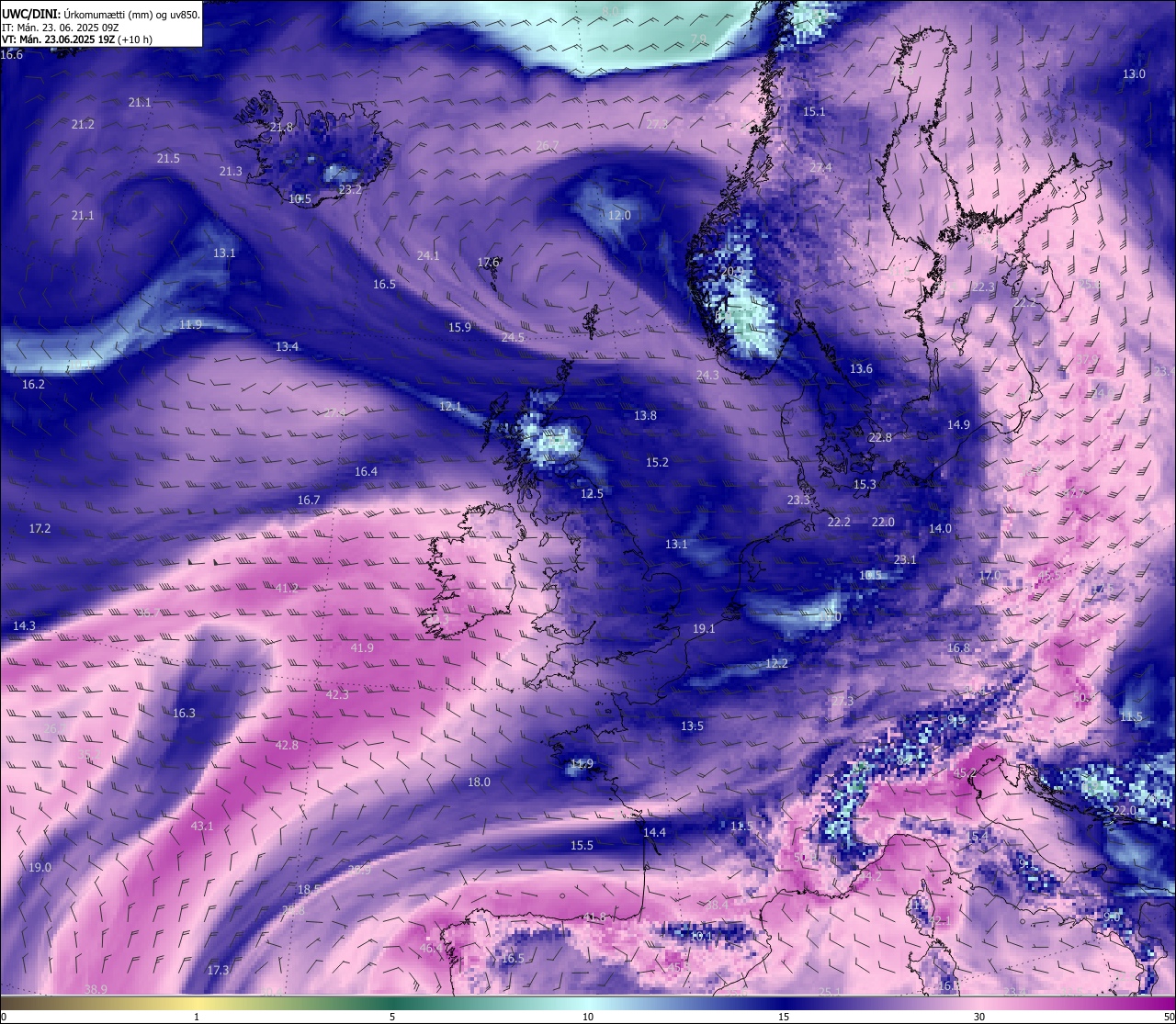
Task: Click the 23.3 value label
Action: [798, 501]
